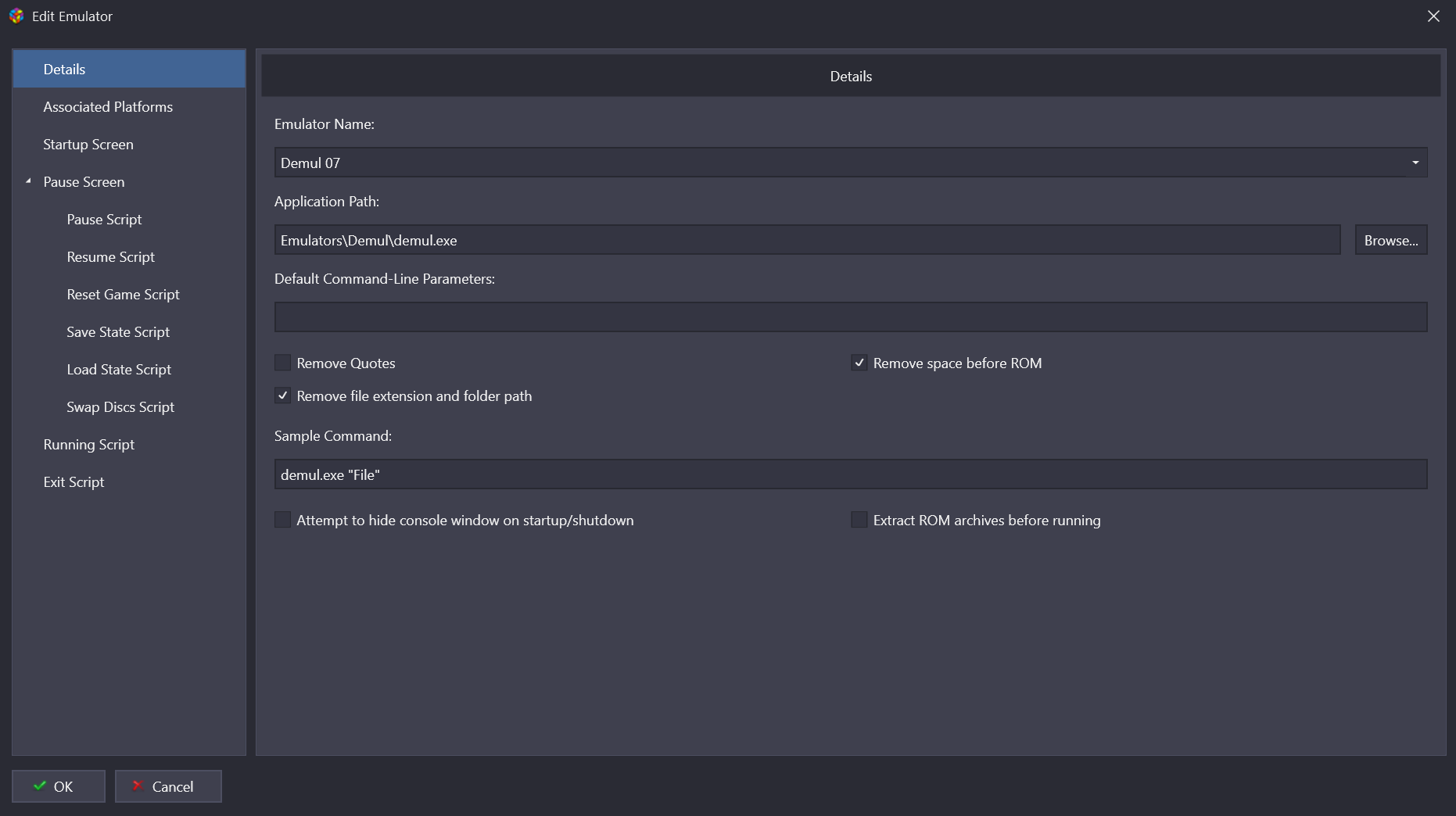Click the Default Command-Line Parameters field

(851, 317)
